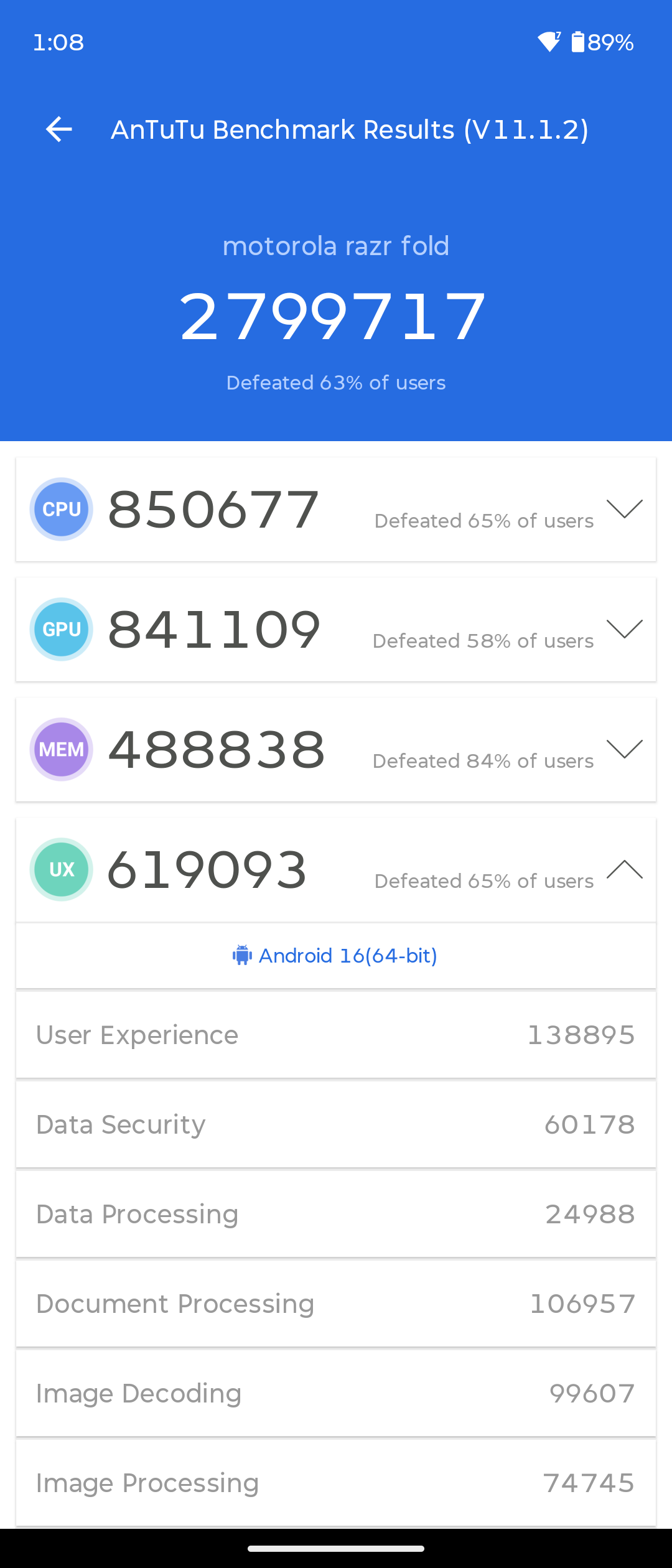Image resolution: width=672 pixels, height=1568 pixels.
Task: Tap the GPU badge icon
Action: pyautogui.click(x=62, y=629)
